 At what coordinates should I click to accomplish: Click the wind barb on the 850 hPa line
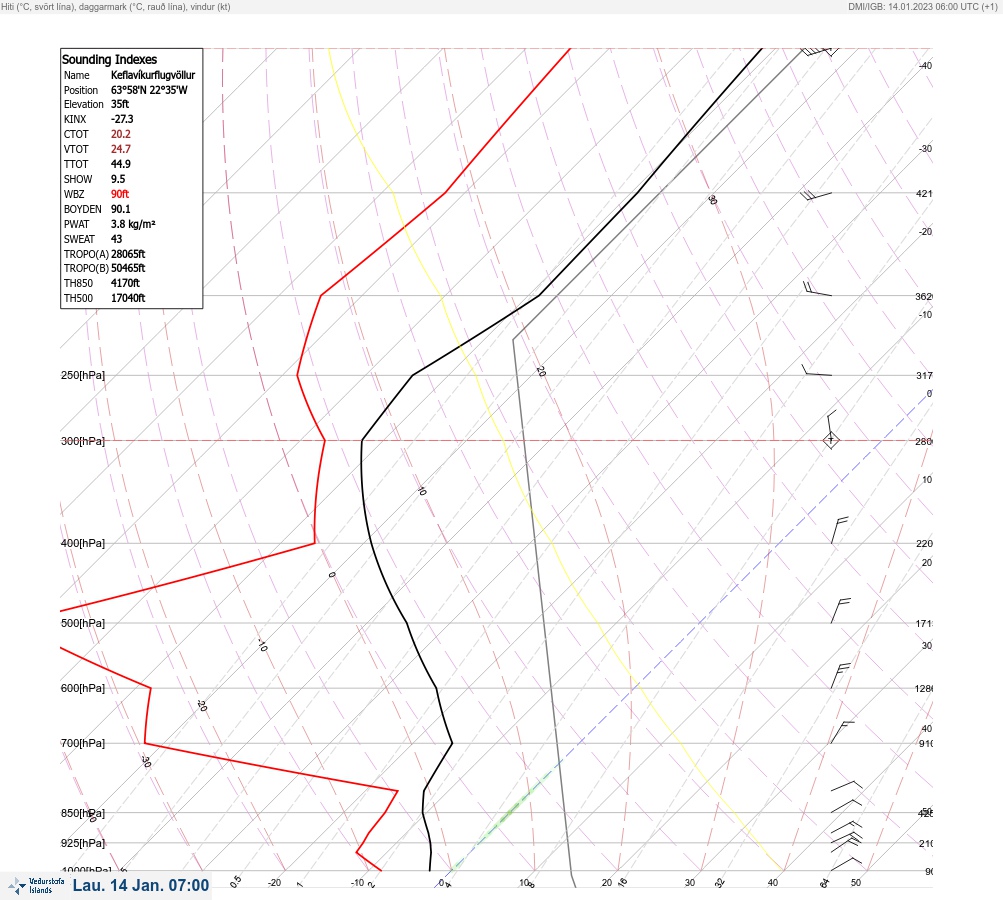[846, 806]
